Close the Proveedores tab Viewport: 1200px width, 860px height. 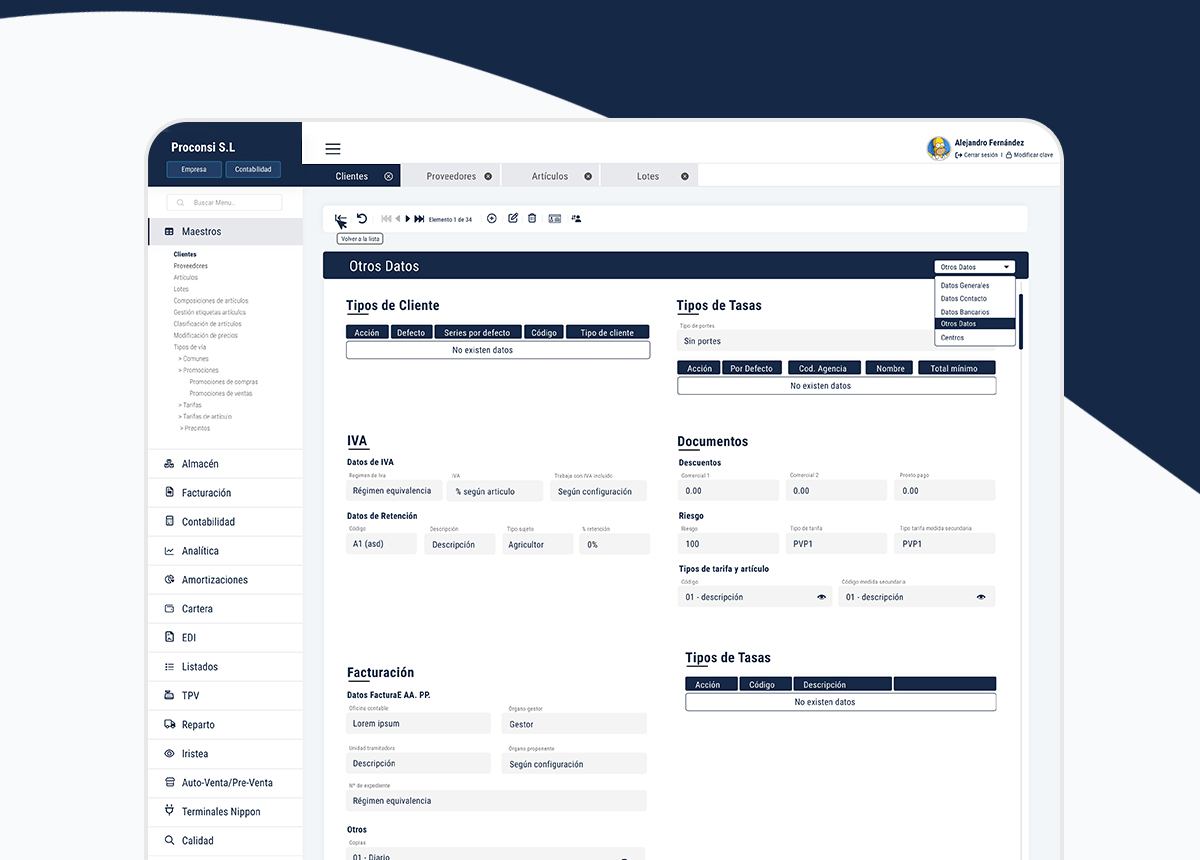tap(488, 176)
